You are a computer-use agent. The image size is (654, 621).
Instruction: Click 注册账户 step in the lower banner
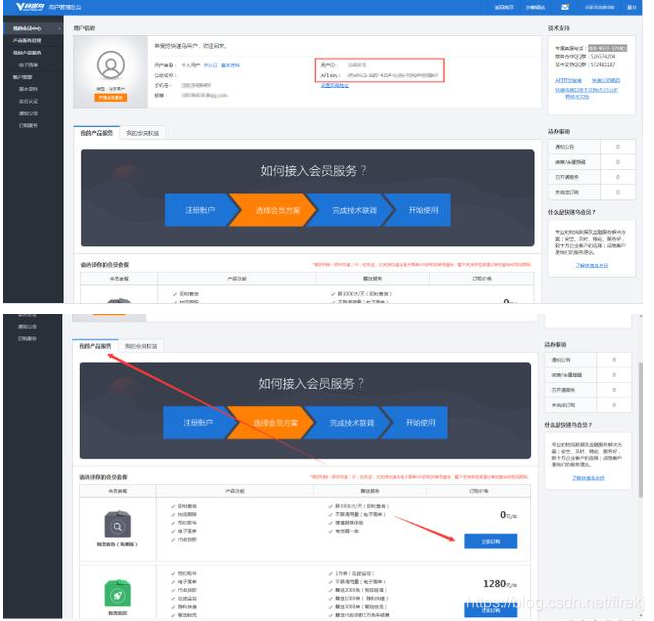[x=198, y=423]
